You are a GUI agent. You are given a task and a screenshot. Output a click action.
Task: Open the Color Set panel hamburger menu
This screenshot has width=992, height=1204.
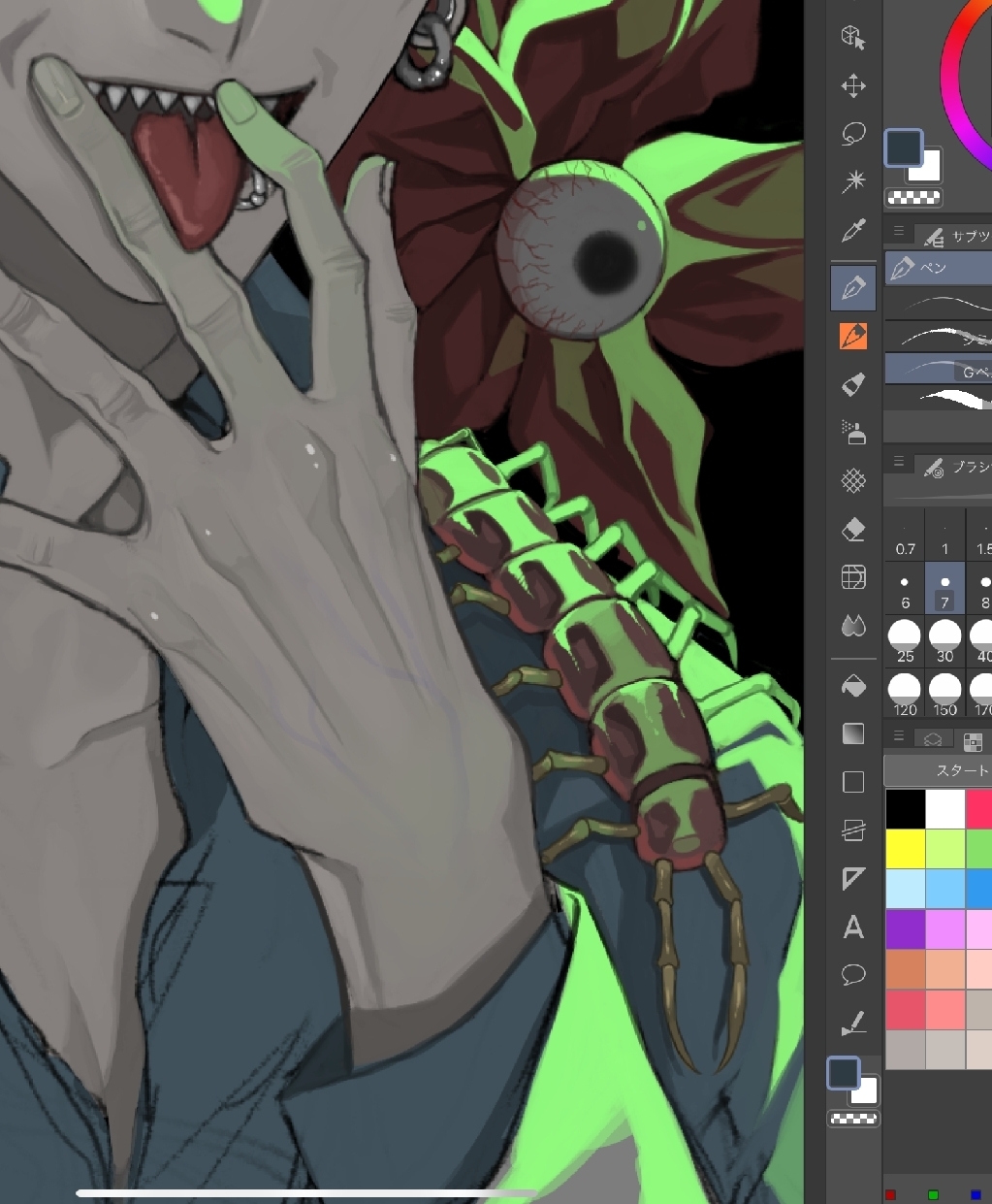[x=899, y=736]
